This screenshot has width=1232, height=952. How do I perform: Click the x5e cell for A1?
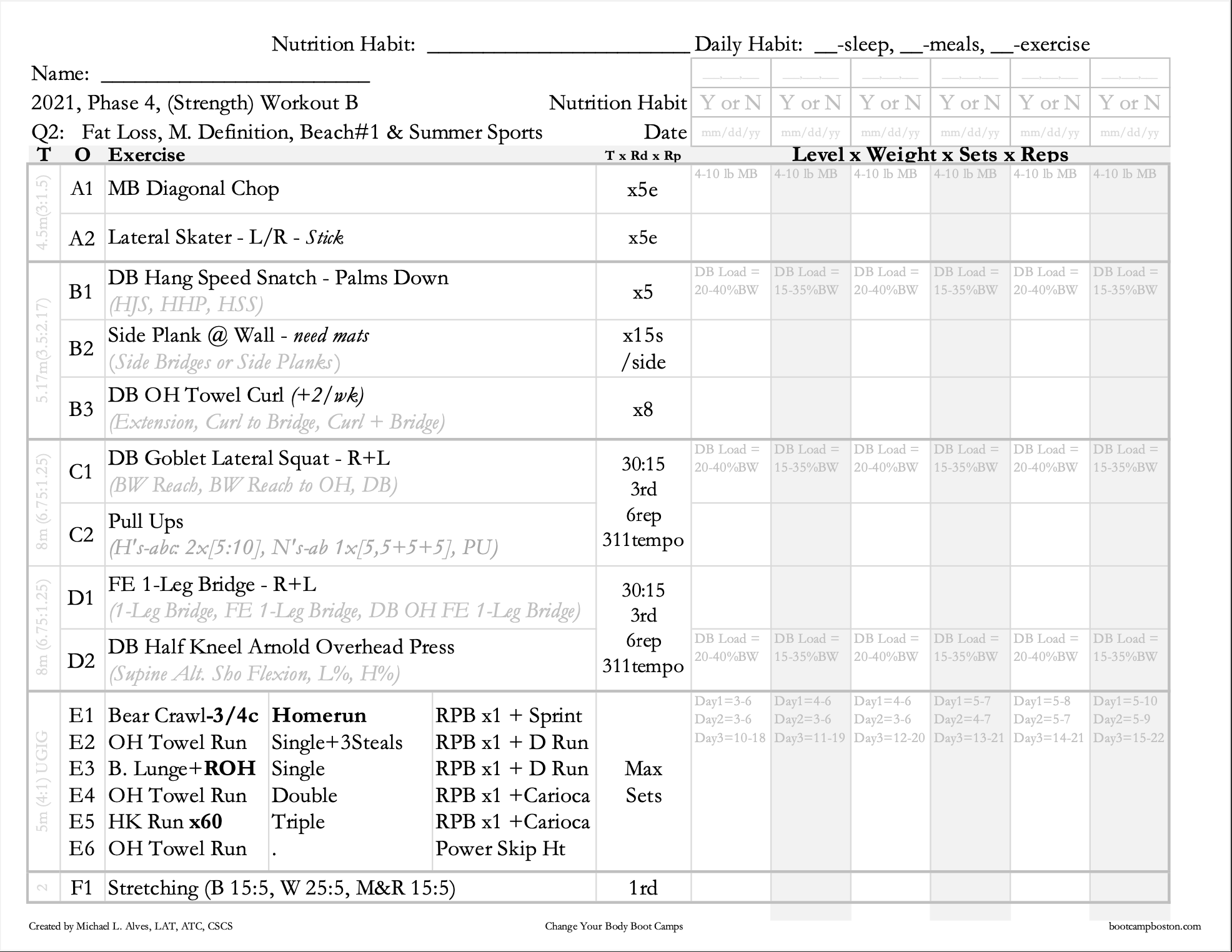point(643,190)
